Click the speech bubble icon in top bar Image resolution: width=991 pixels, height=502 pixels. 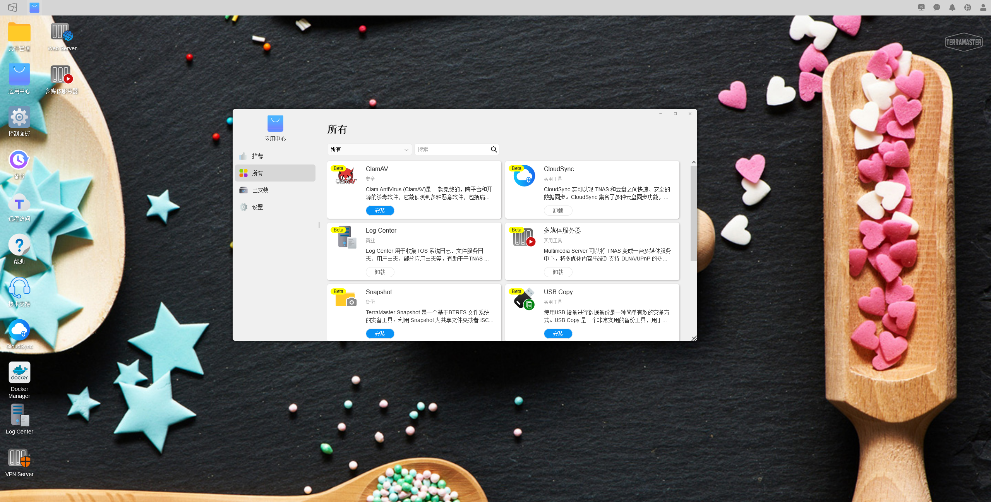(x=937, y=8)
